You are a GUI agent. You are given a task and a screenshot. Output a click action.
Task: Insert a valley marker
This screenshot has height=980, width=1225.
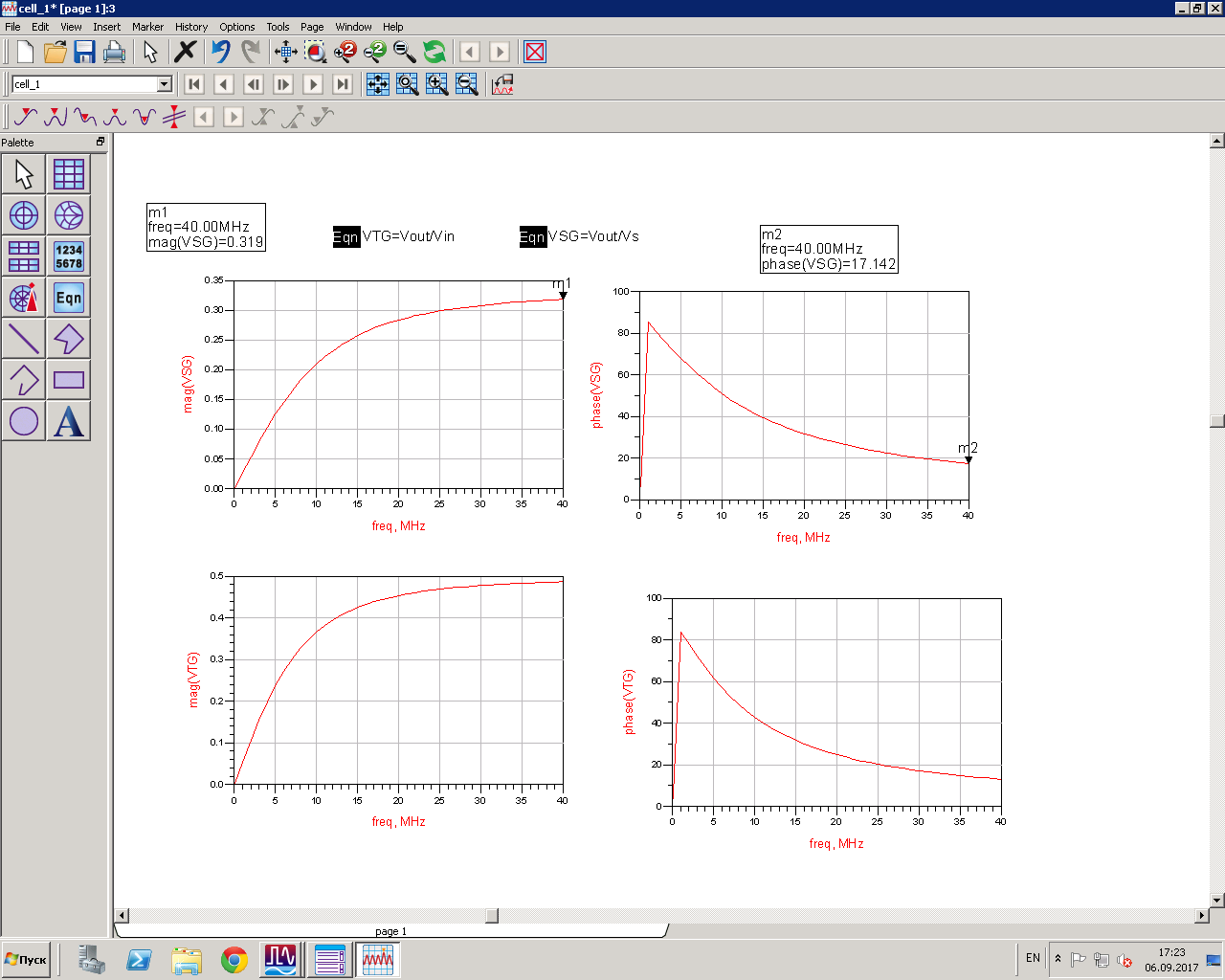[x=85, y=117]
